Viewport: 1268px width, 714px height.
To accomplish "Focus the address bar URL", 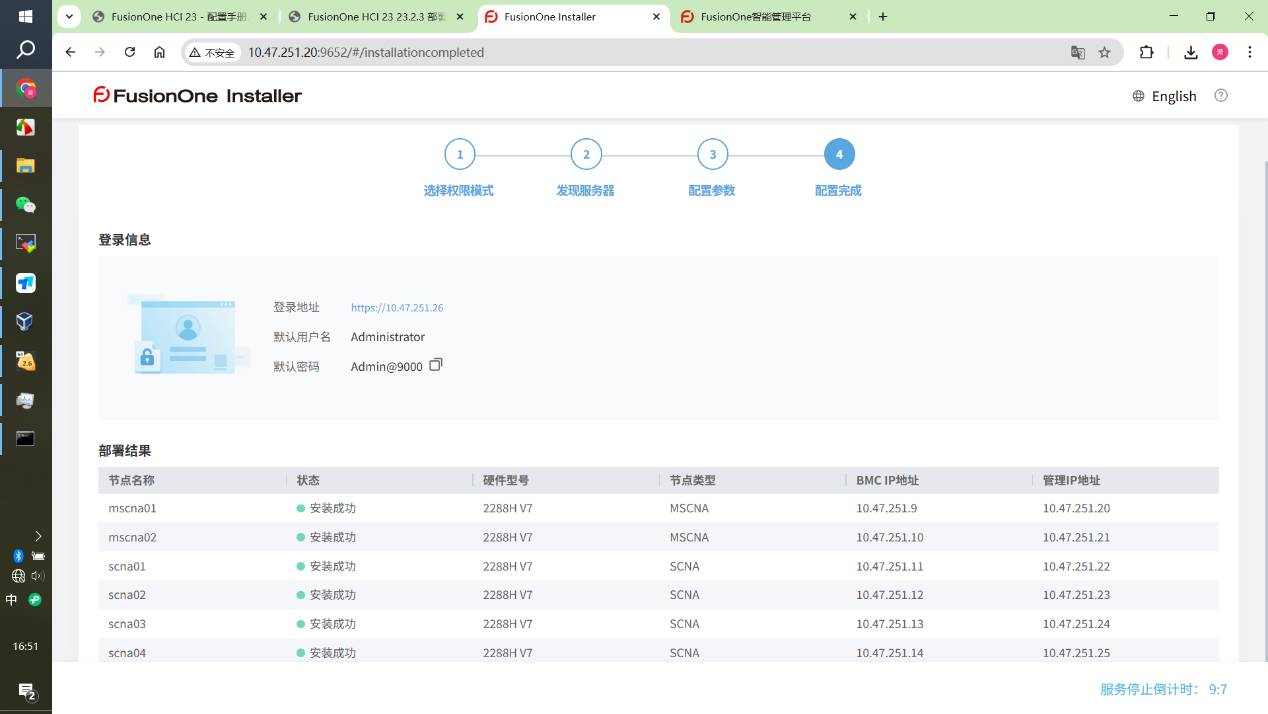I will [366, 53].
